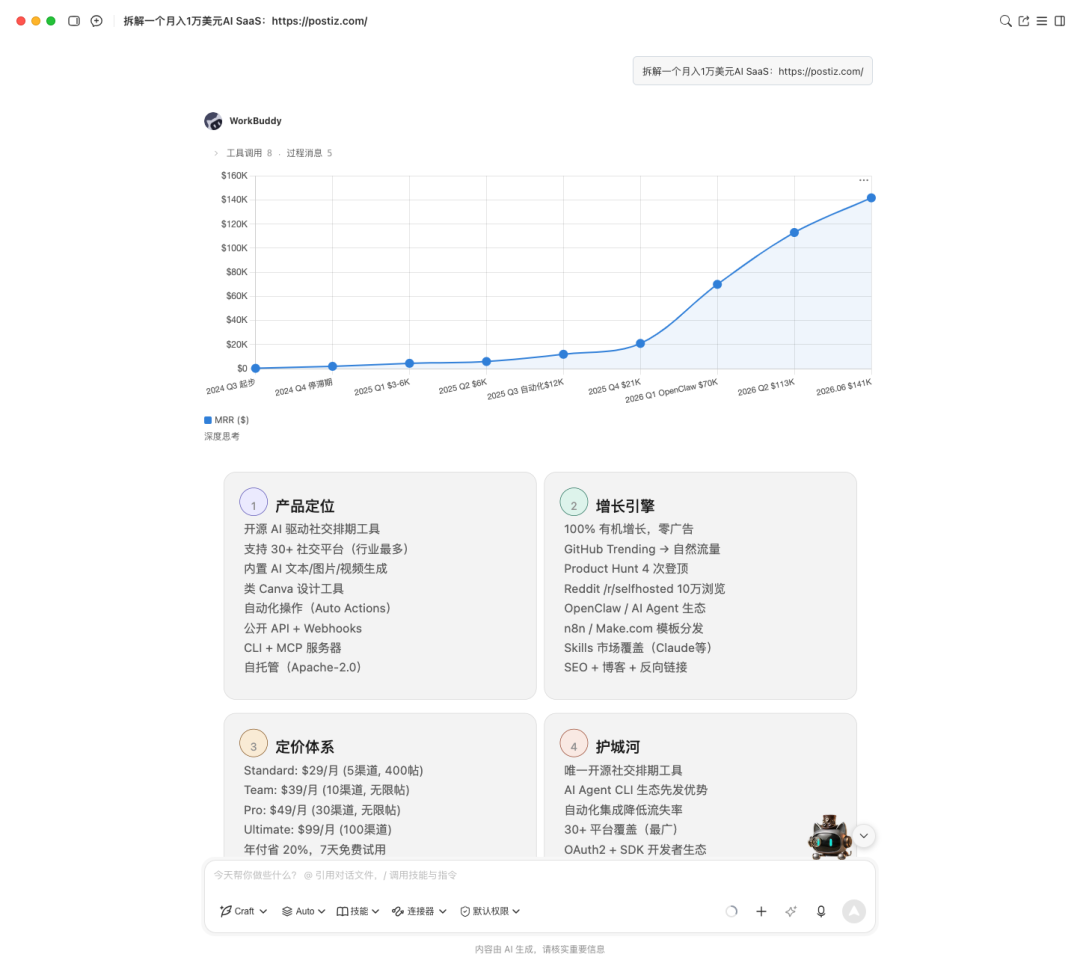Viewport: 1080px width, 963px height.
Task: Click the numbered circle 4 badge
Action: 574,743
